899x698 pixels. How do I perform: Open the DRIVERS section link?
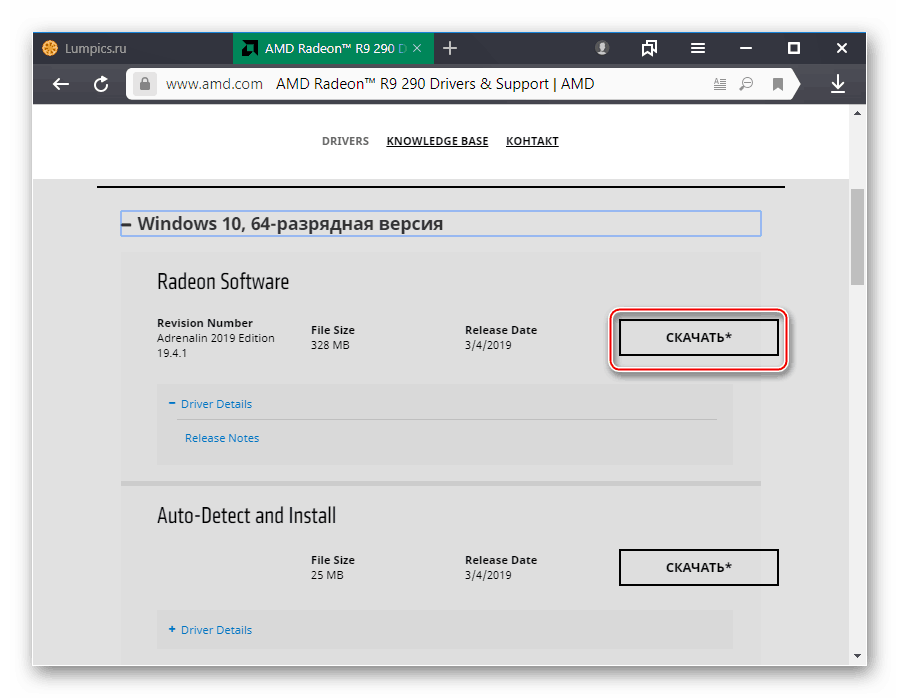click(x=345, y=141)
